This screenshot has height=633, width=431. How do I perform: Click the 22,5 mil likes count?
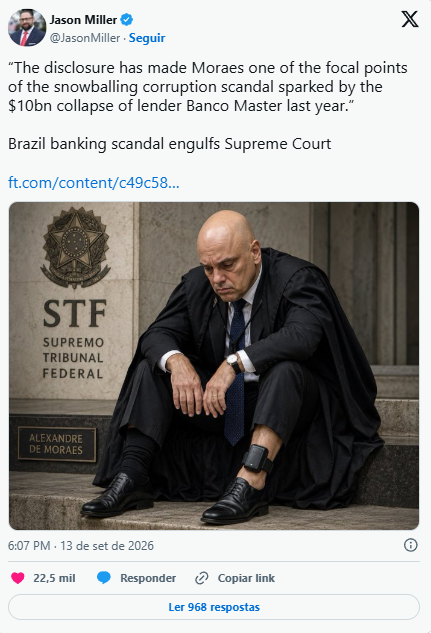pos(54,578)
